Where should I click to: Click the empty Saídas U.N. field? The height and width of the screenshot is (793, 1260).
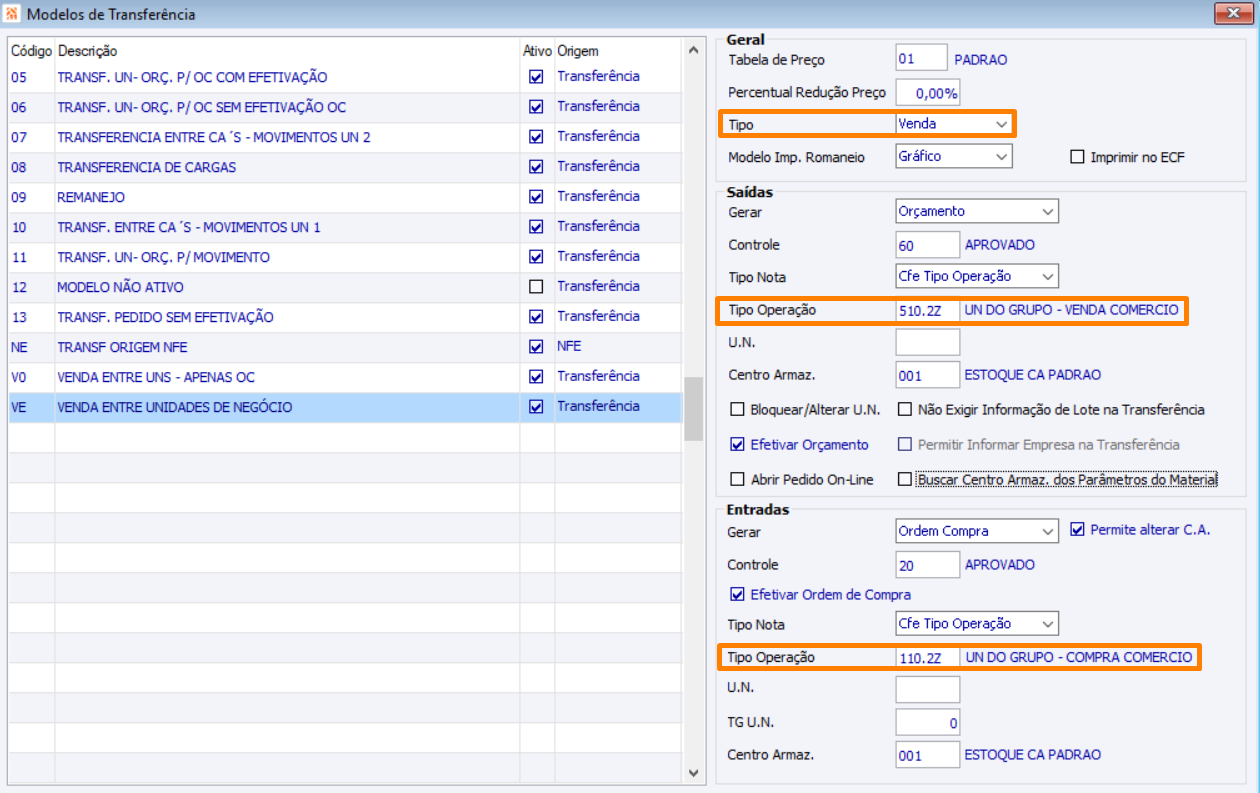[x=928, y=343]
